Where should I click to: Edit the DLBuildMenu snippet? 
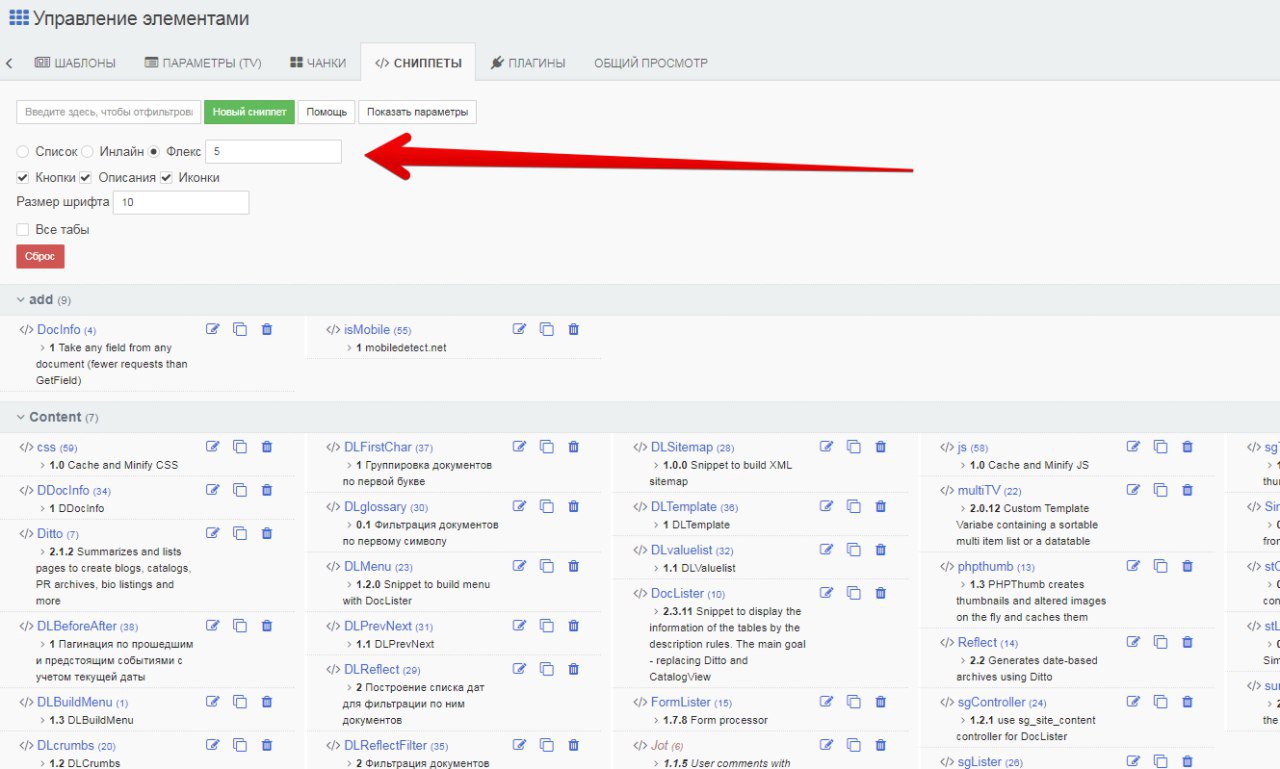tap(213, 702)
